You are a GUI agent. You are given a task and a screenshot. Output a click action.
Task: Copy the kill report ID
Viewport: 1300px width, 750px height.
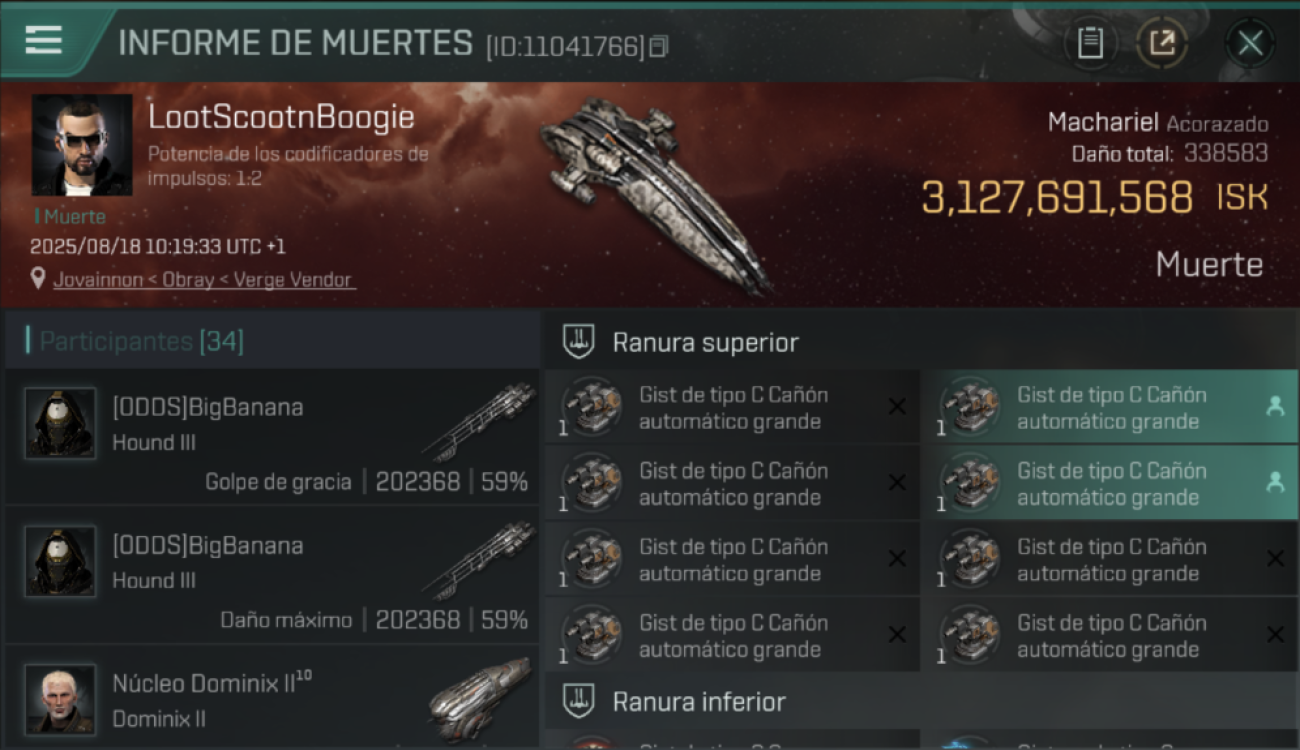click(x=658, y=46)
